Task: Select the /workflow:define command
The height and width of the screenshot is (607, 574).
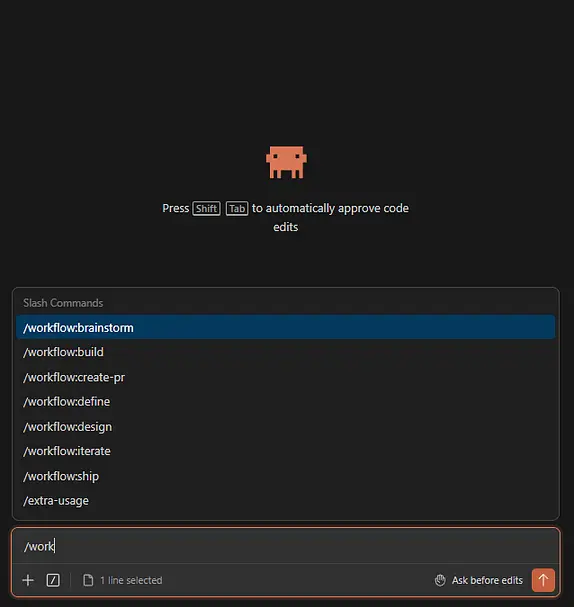Action: [x=286, y=401]
